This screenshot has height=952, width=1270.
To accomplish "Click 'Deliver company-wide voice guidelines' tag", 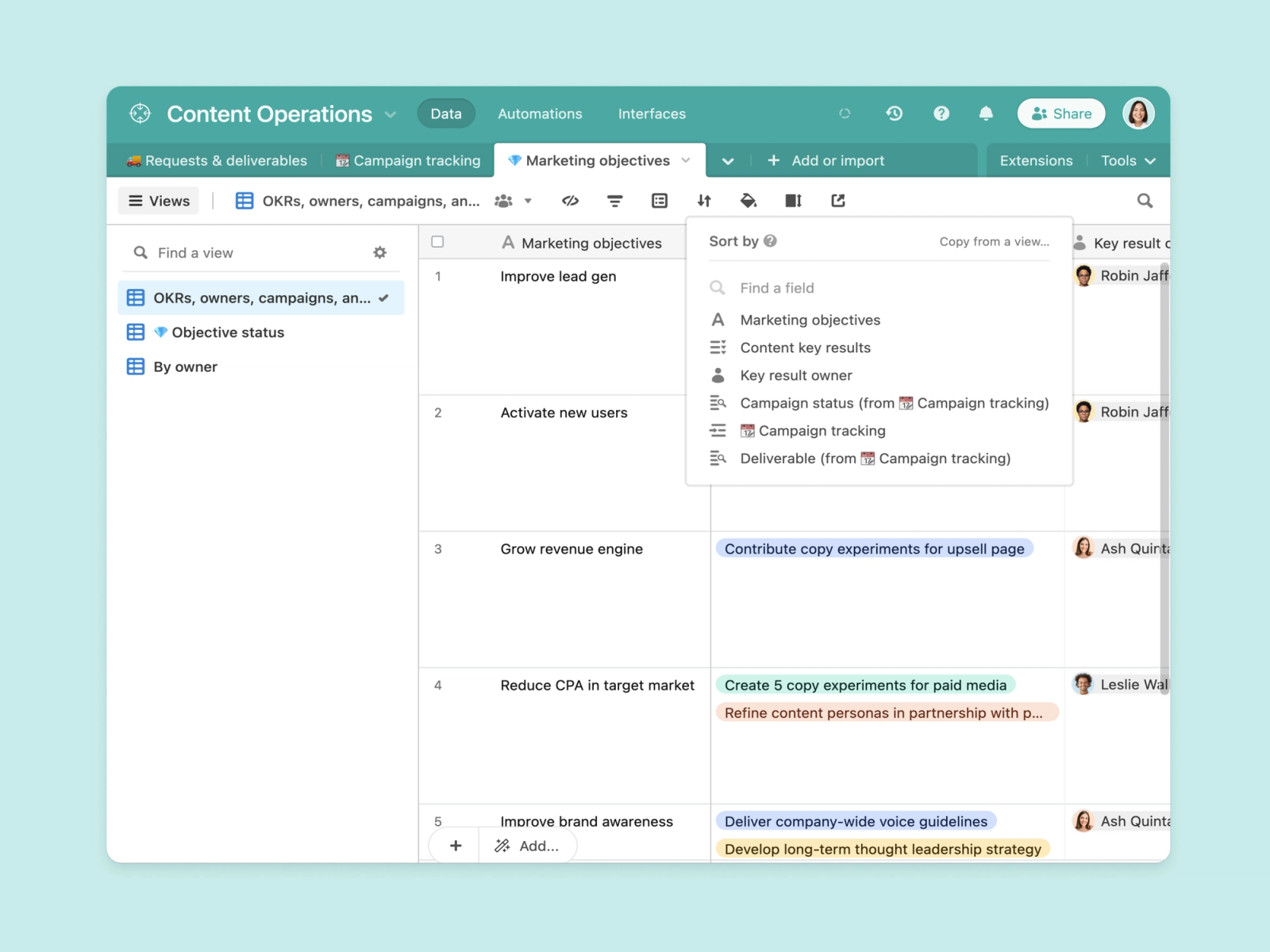I will click(856, 822).
